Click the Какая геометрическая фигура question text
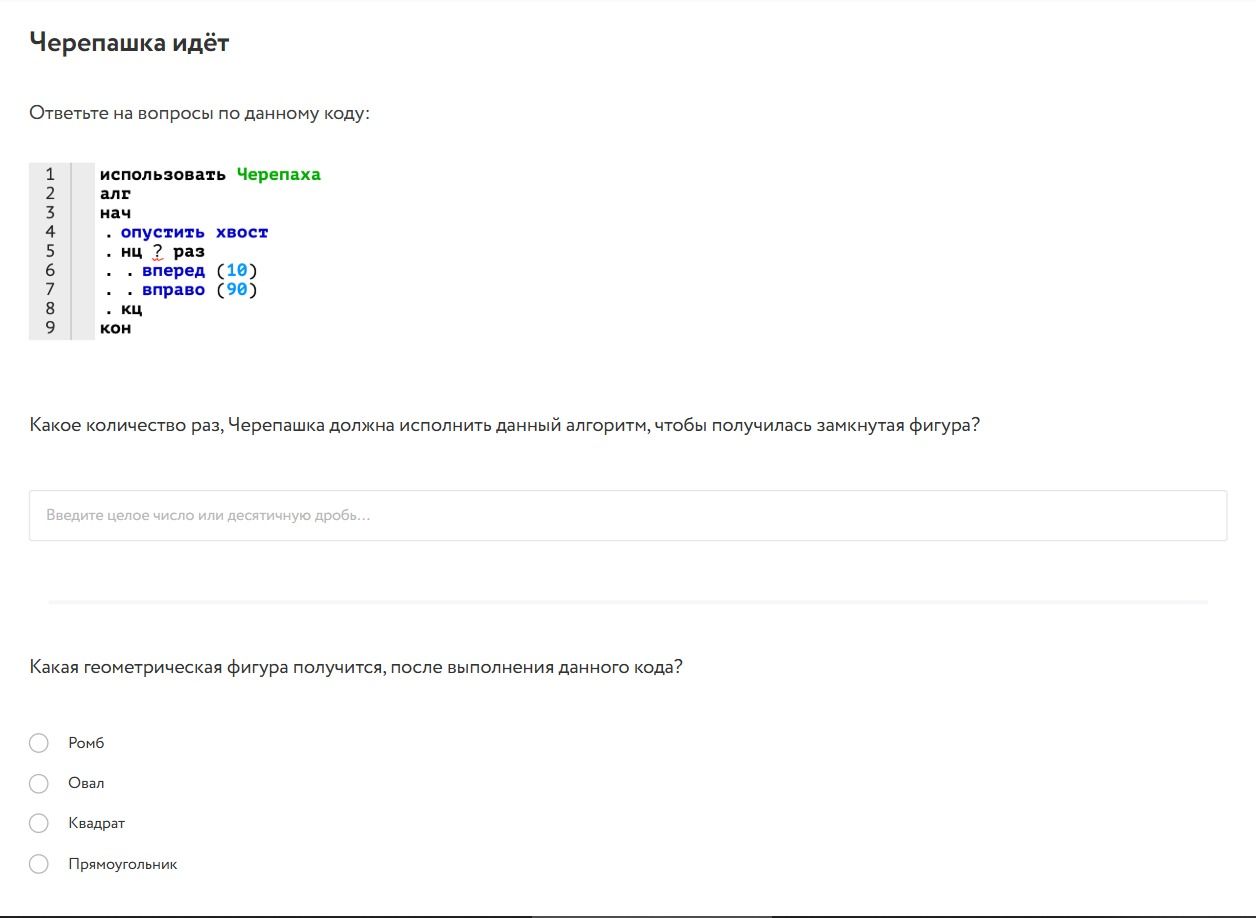 356,667
